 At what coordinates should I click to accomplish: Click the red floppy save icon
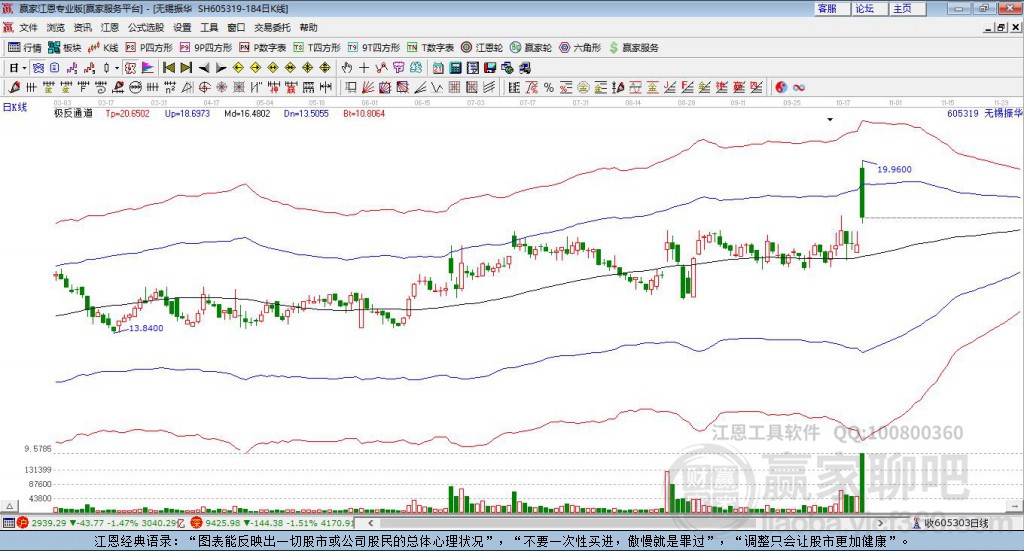490,68
